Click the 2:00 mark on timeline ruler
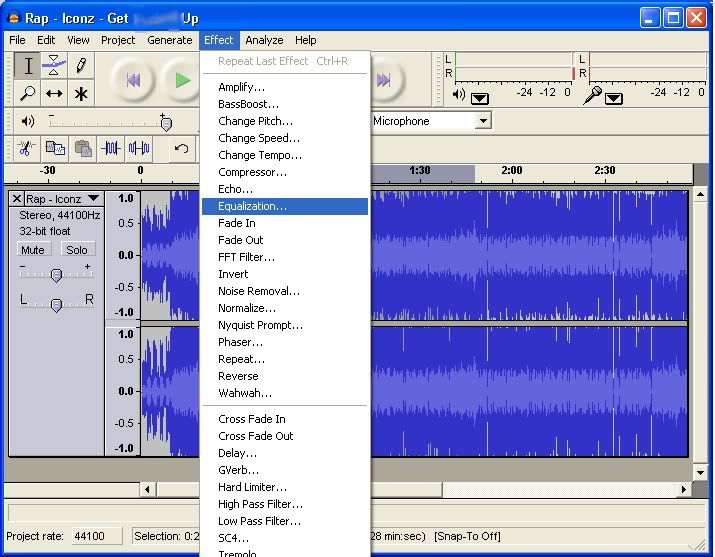The image size is (715, 557). coord(512,170)
